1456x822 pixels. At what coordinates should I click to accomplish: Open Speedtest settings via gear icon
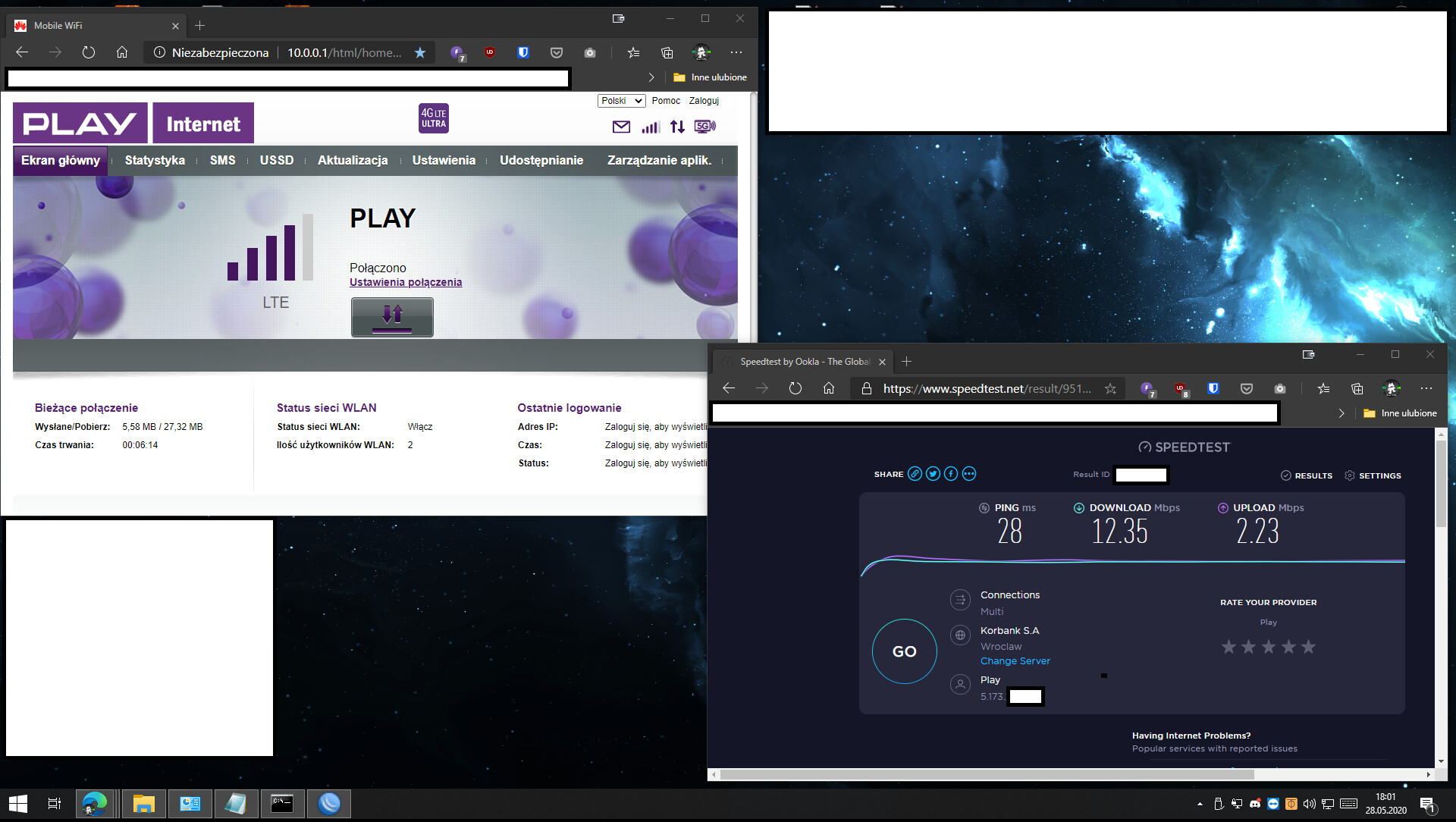point(1350,475)
